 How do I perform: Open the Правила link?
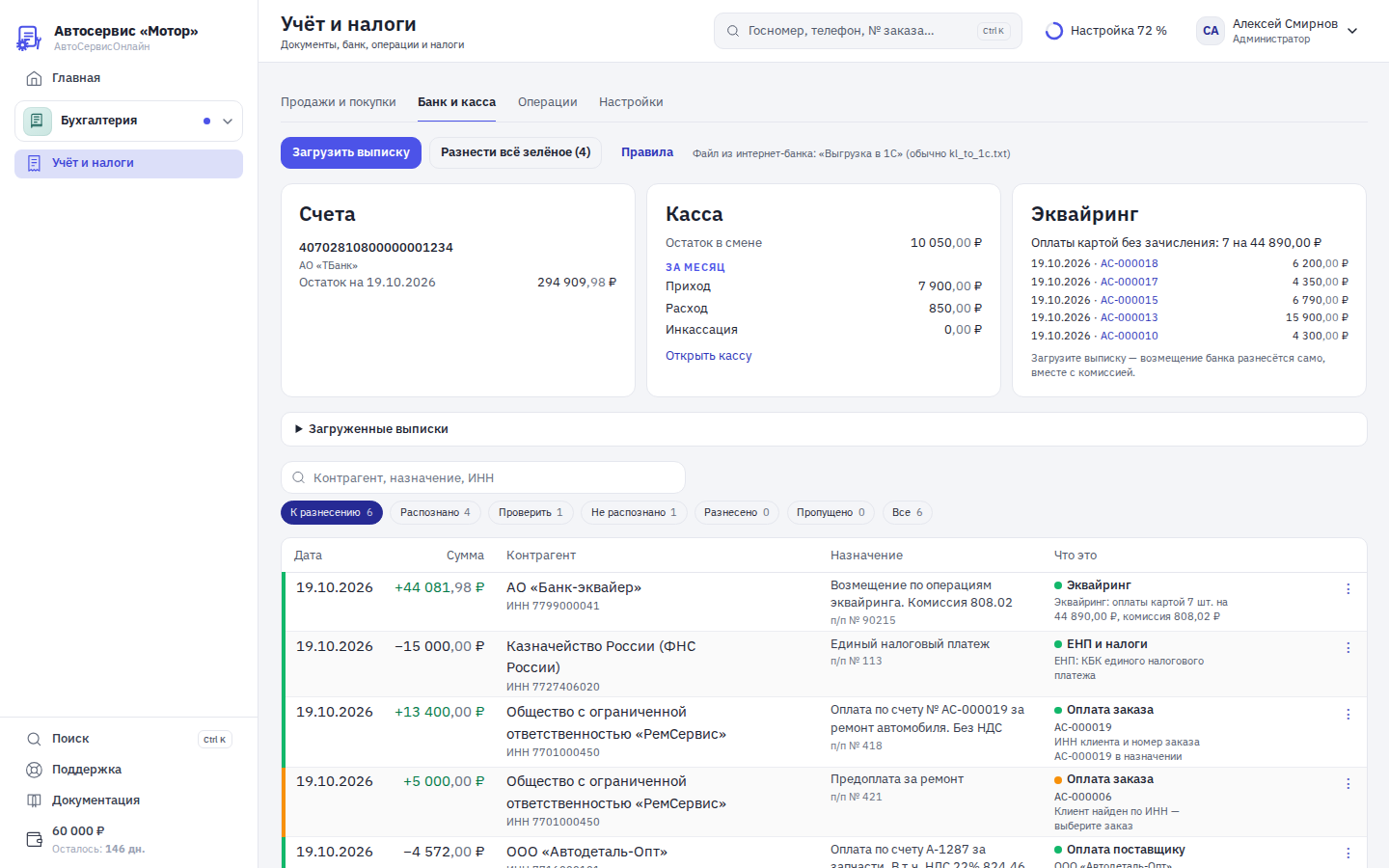click(647, 152)
